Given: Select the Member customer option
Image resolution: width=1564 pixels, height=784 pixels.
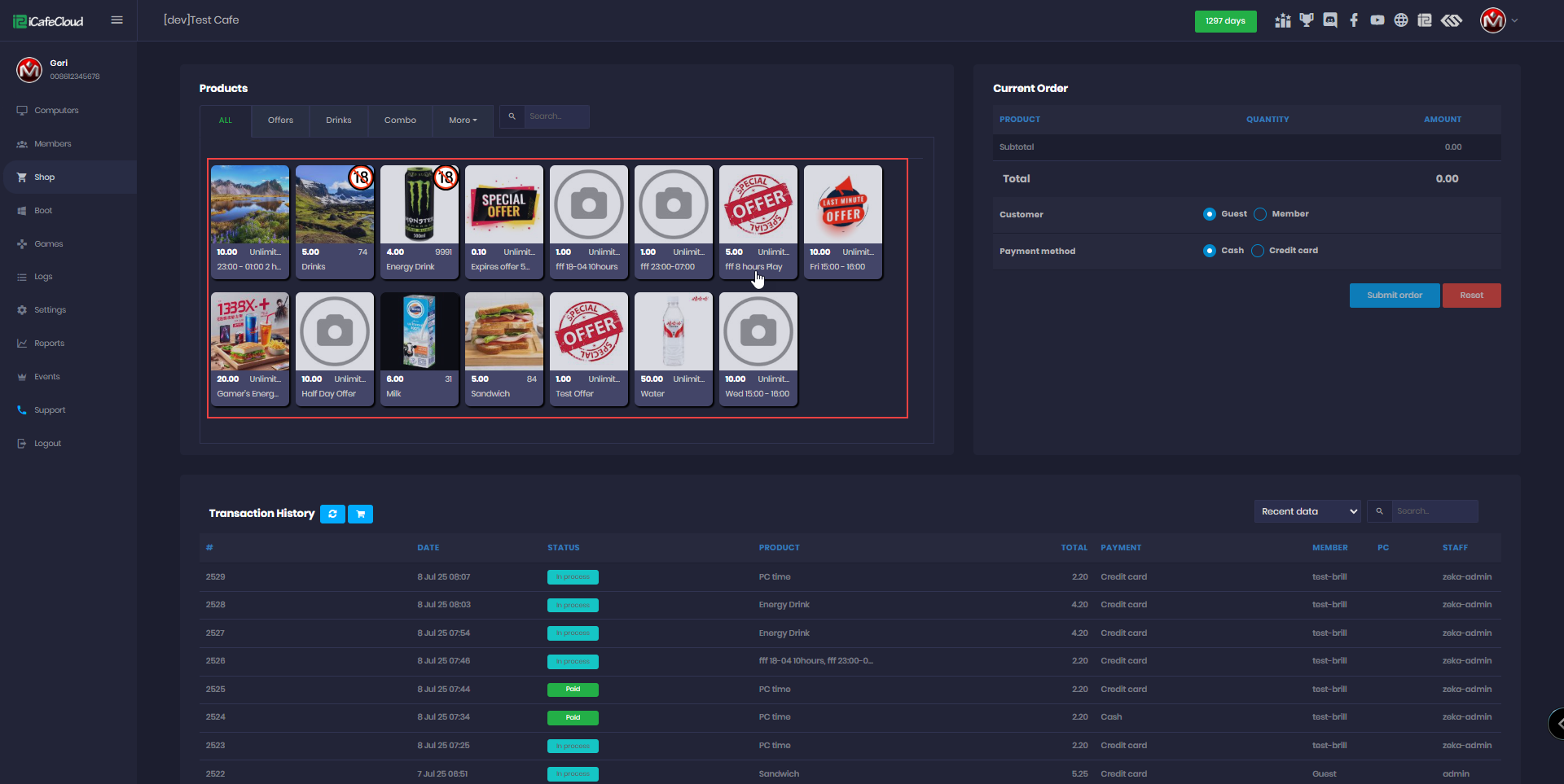Looking at the screenshot, I should (1260, 214).
